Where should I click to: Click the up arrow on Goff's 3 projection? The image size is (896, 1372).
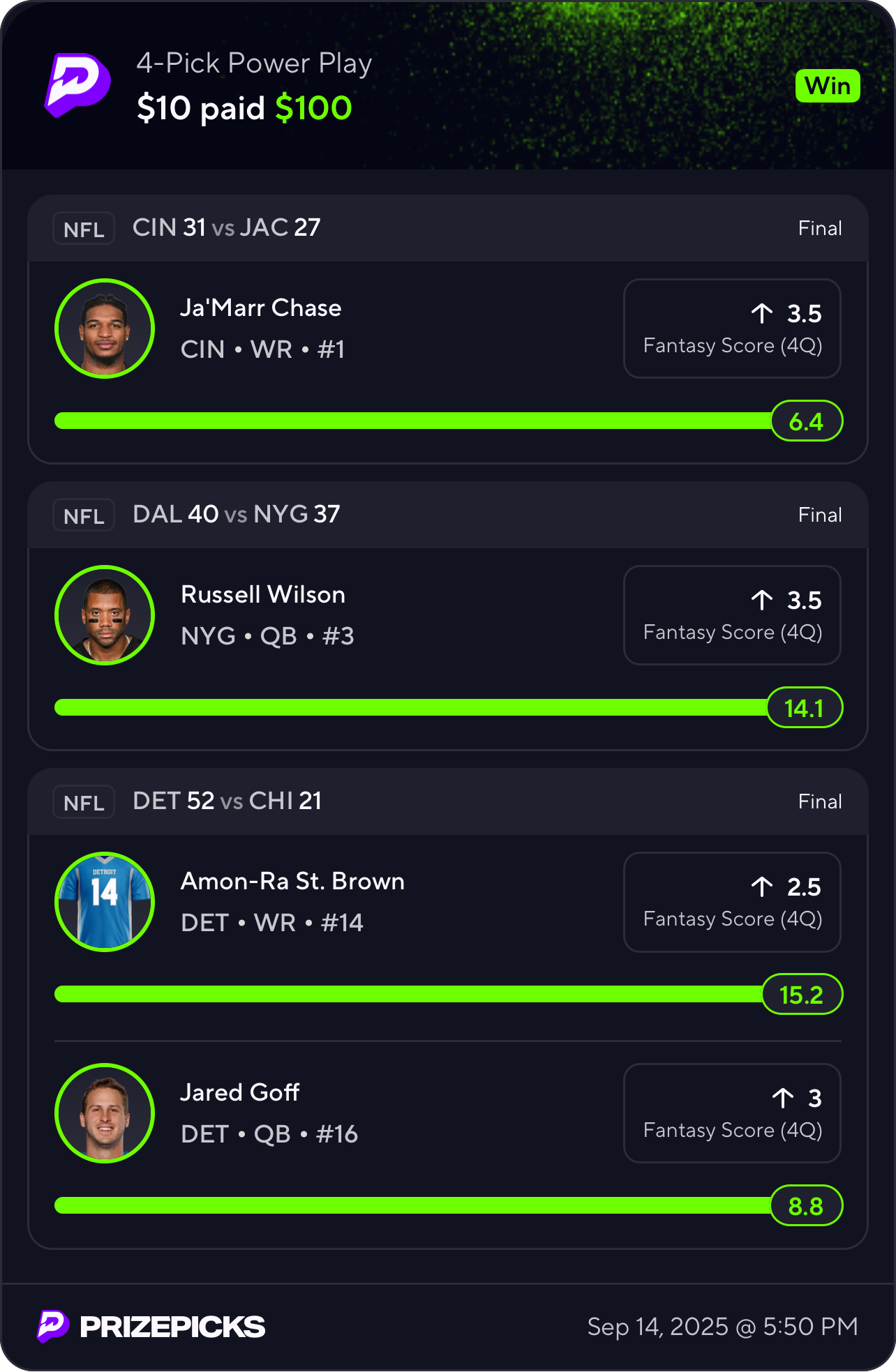click(783, 1099)
